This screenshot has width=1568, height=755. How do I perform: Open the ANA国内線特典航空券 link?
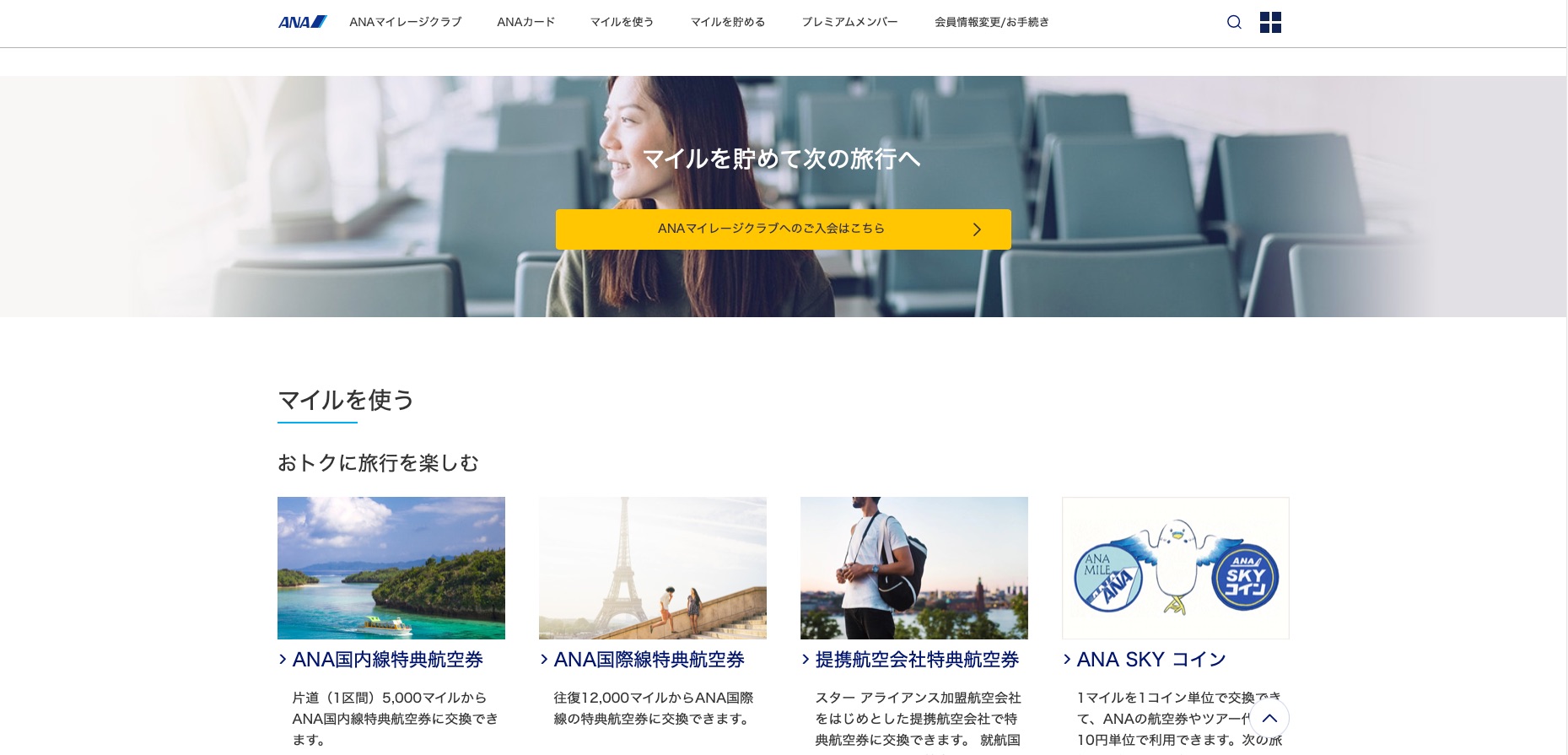click(387, 660)
